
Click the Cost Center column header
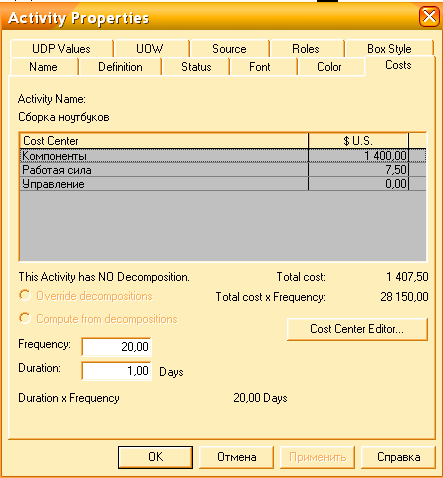[x=164, y=141]
